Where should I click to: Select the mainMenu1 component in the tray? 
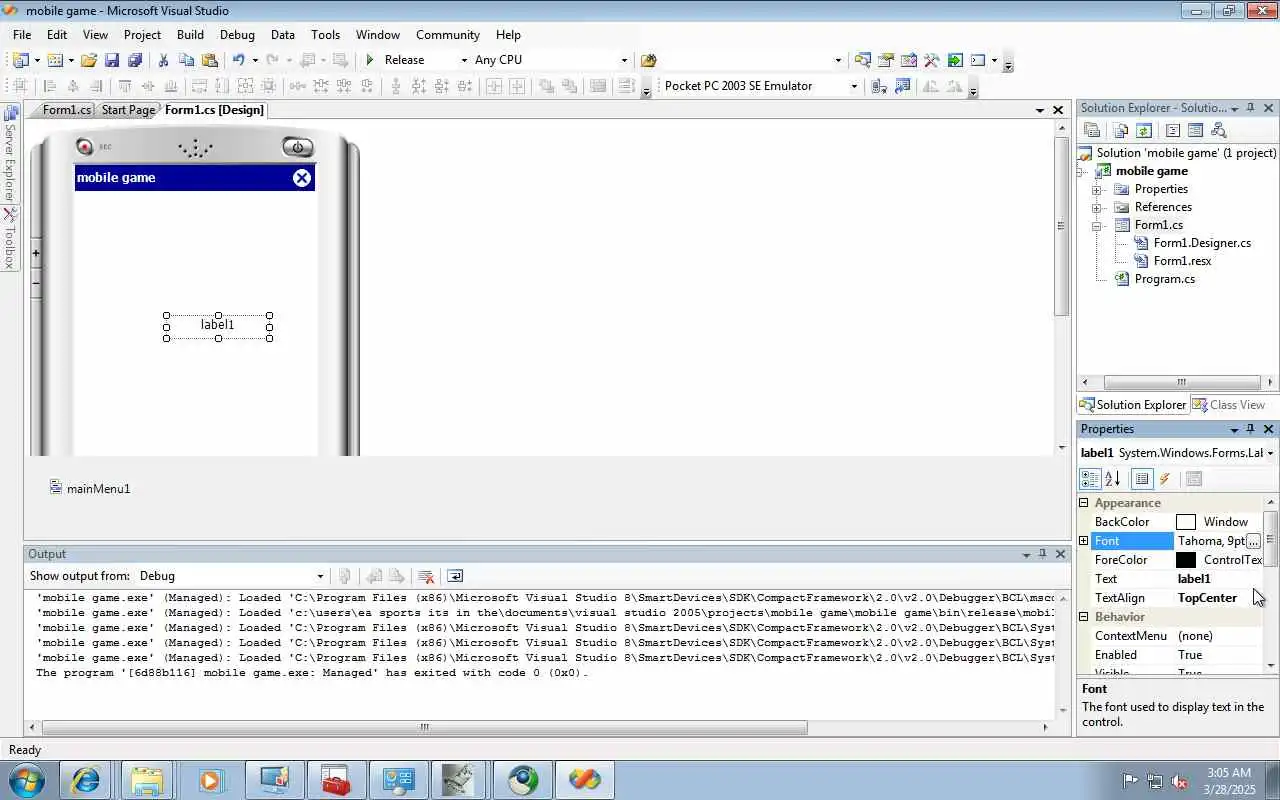point(90,488)
